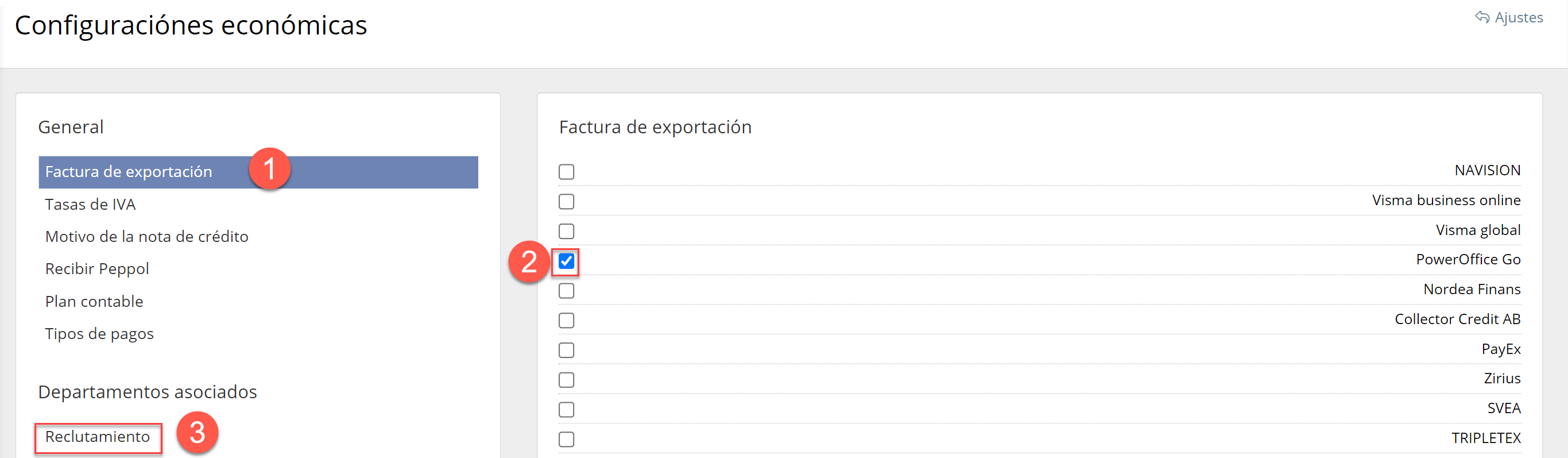This screenshot has width=1568, height=458.
Task: Enable the Nordea Finans checkbox
Action: [x=566, y=291]
